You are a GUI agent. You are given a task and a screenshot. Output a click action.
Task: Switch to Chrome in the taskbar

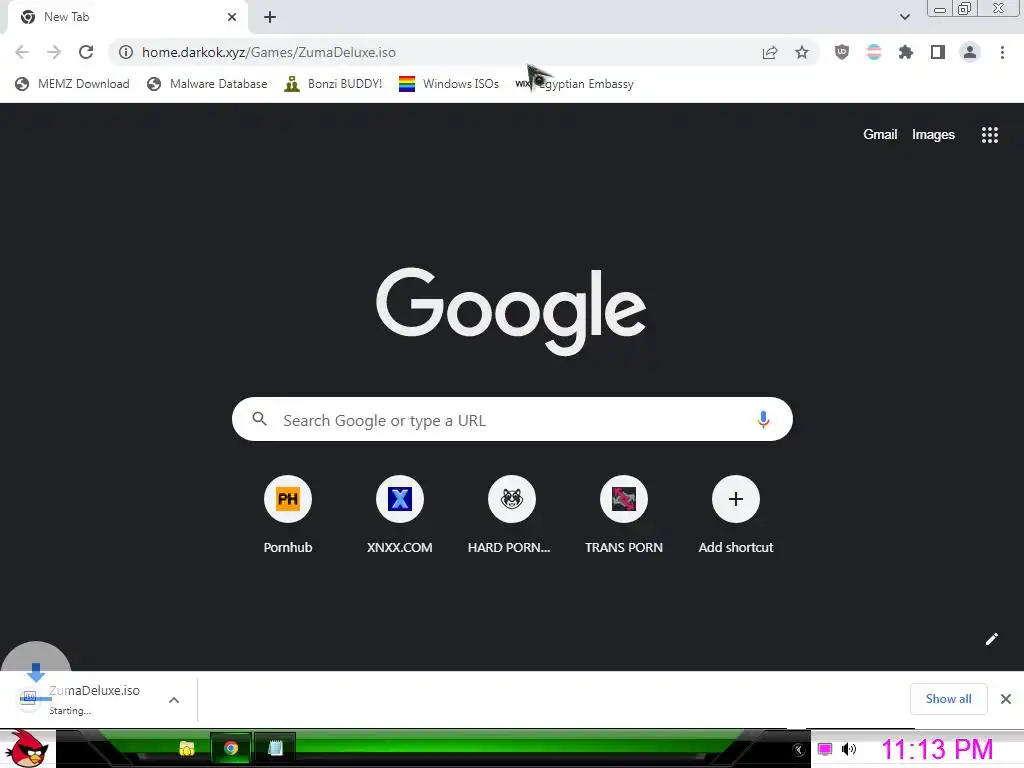[x=231, y=748]
